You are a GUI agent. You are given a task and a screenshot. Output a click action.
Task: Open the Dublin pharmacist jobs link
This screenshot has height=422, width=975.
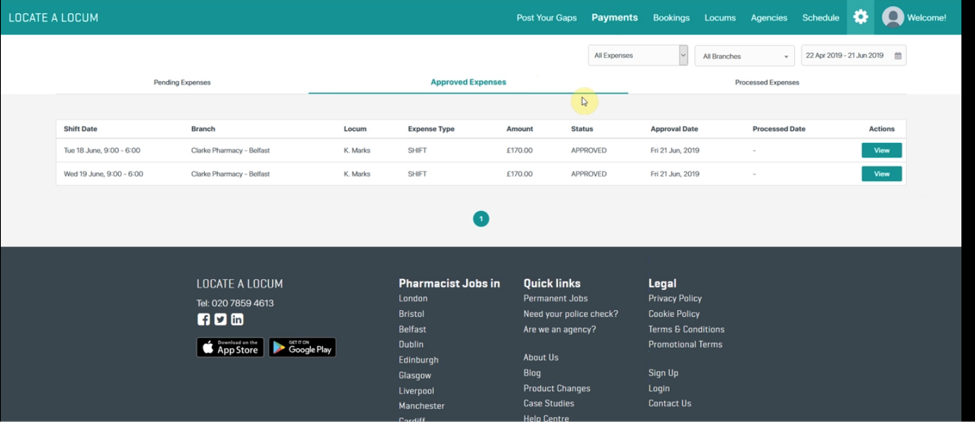point(411,344)
